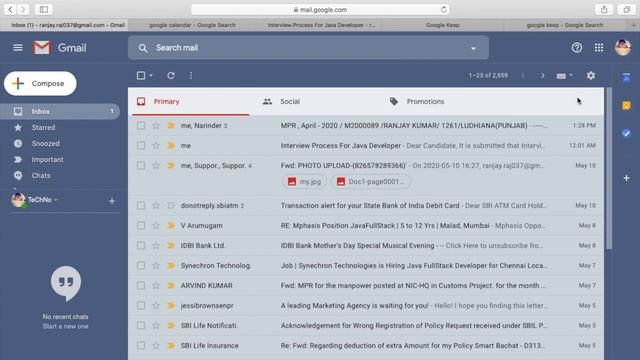This screenshot has height=360, width=640.
Task: Open the Important folder
Action: 60,160
